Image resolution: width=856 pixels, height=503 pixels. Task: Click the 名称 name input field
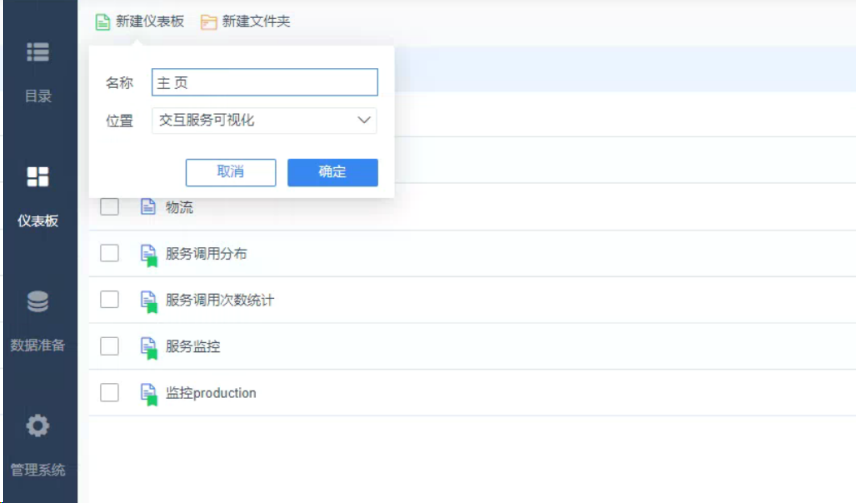point(264,83)
